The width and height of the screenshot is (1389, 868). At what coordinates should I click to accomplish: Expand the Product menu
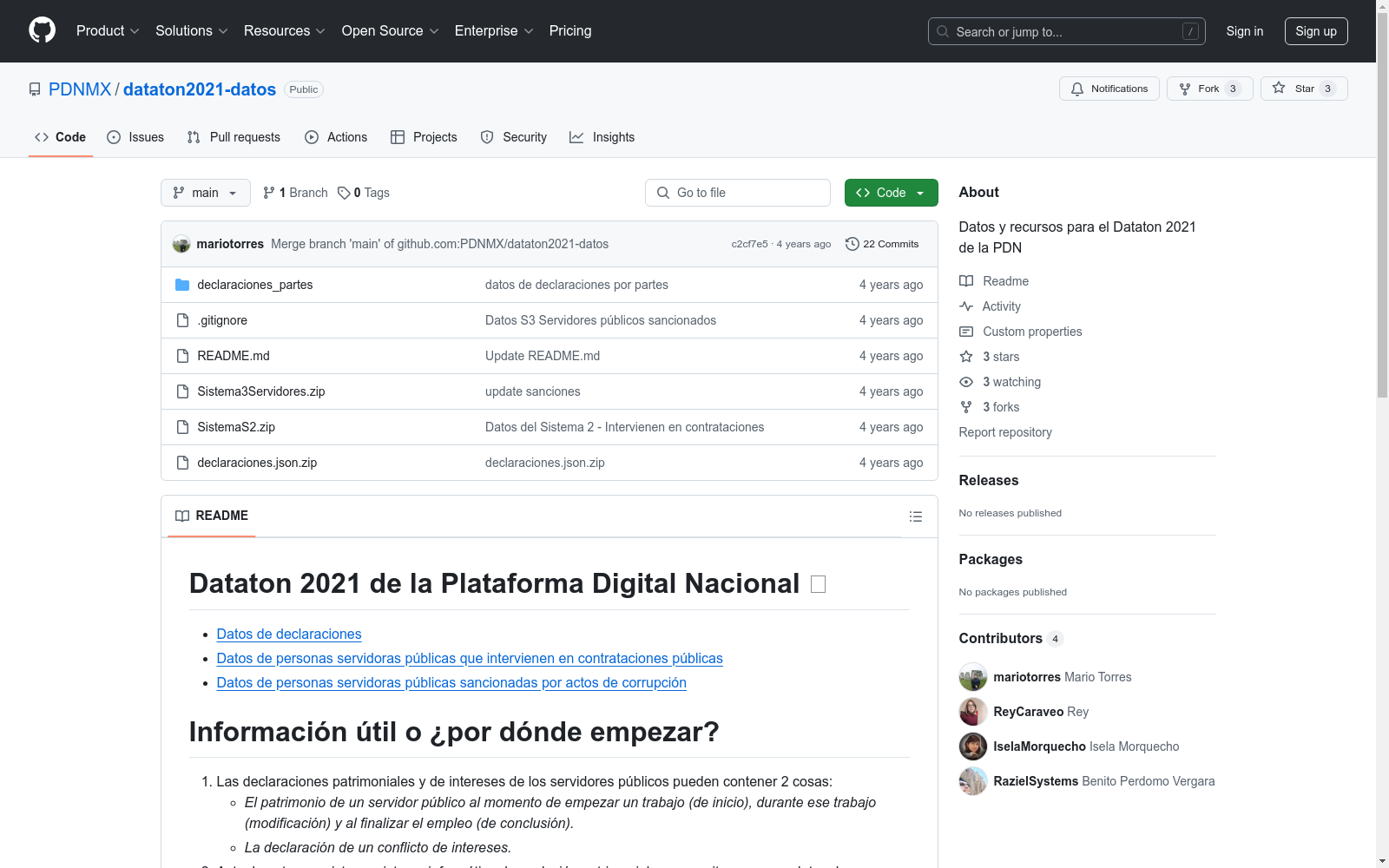108,31
